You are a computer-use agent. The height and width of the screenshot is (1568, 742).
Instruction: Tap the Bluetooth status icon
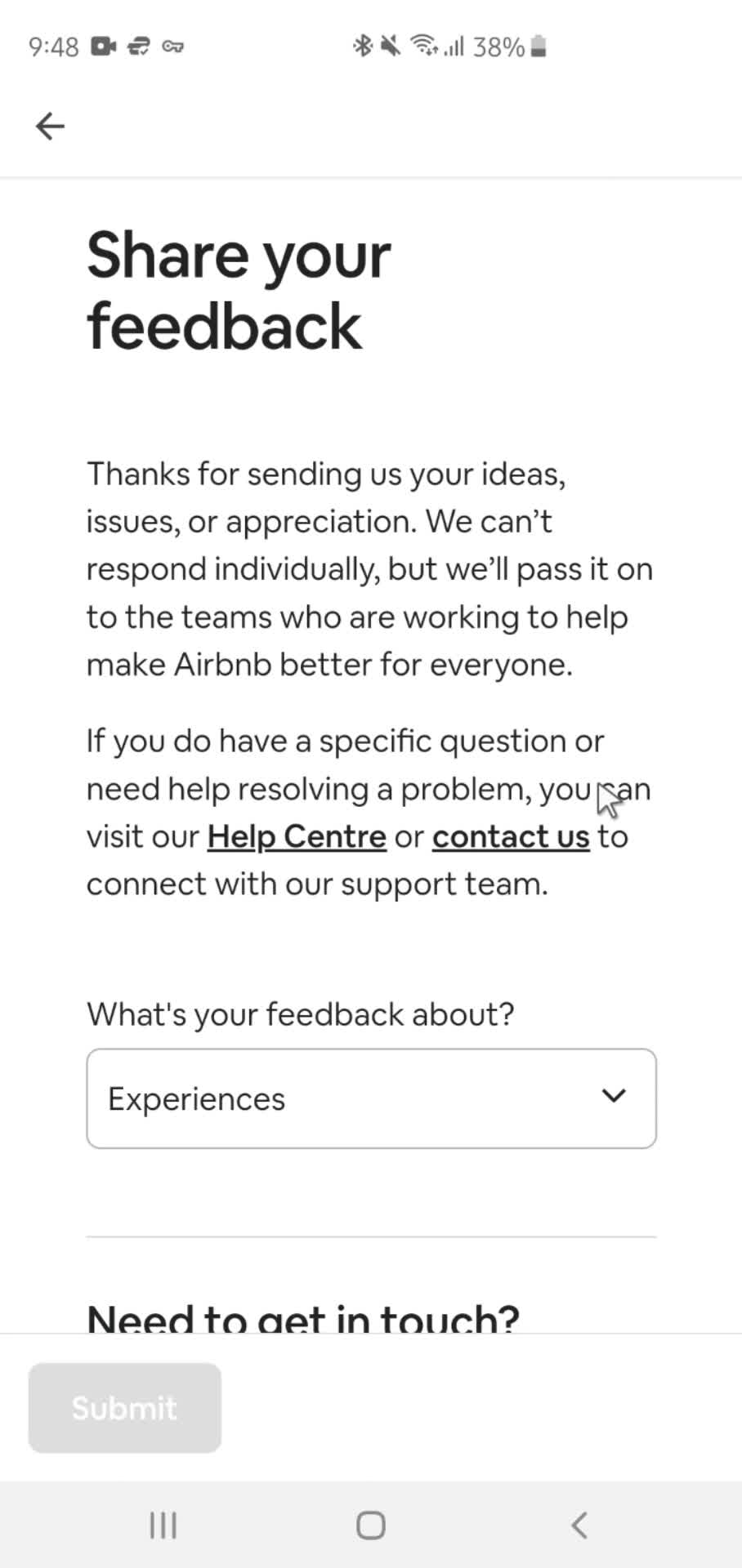tap(362, 47)
